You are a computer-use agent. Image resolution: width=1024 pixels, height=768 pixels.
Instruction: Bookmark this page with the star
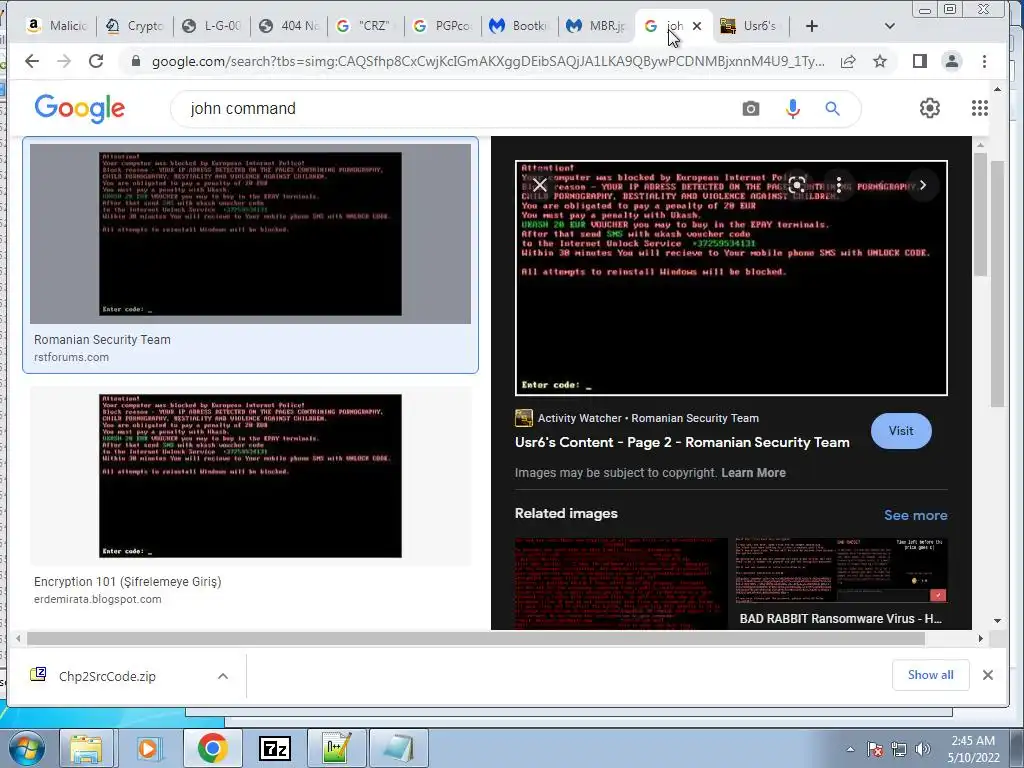coord(880,61)
